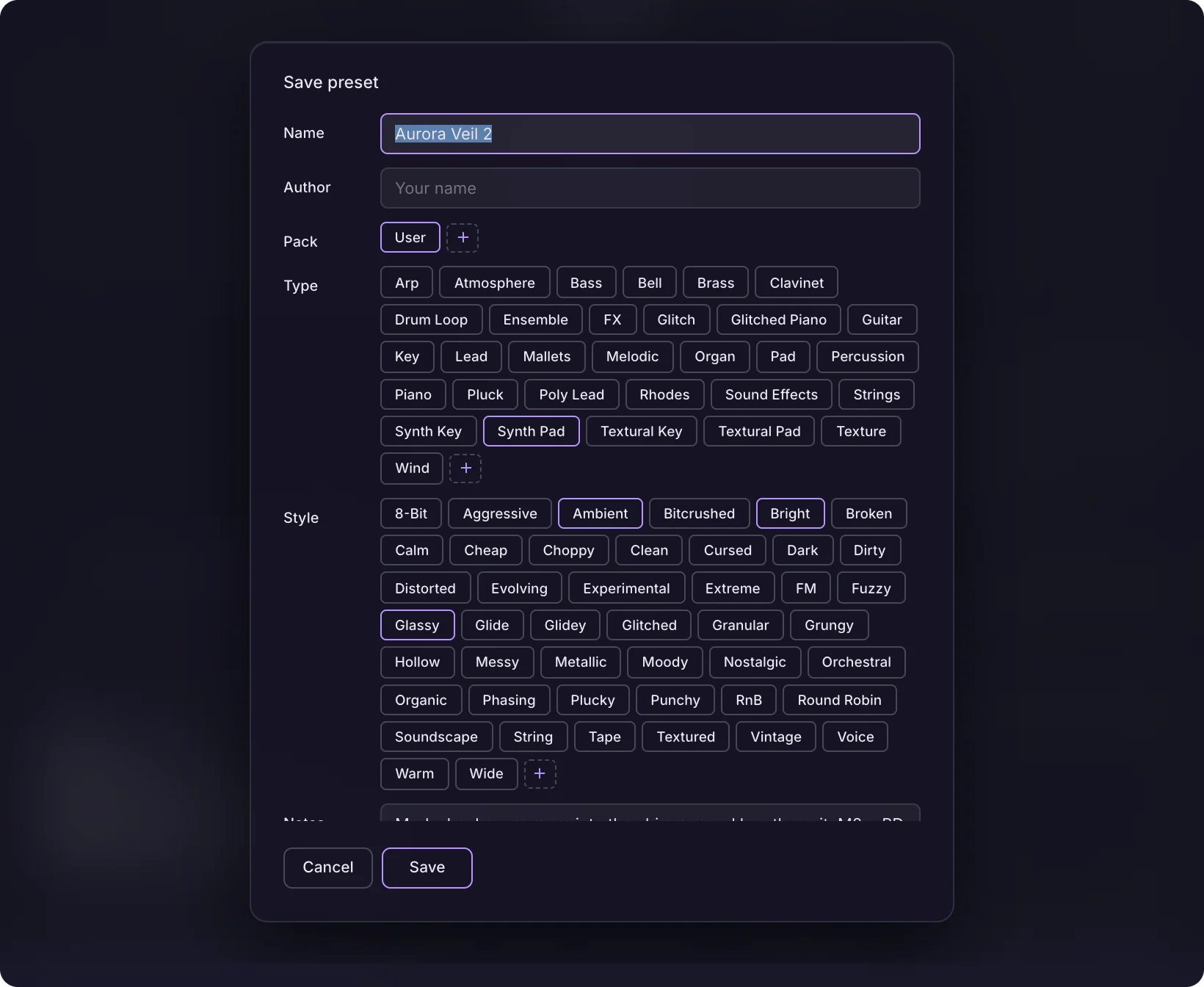Toggle the Glitch type tag
This screenshot has width=1204, height=987.
click(676, 319)
